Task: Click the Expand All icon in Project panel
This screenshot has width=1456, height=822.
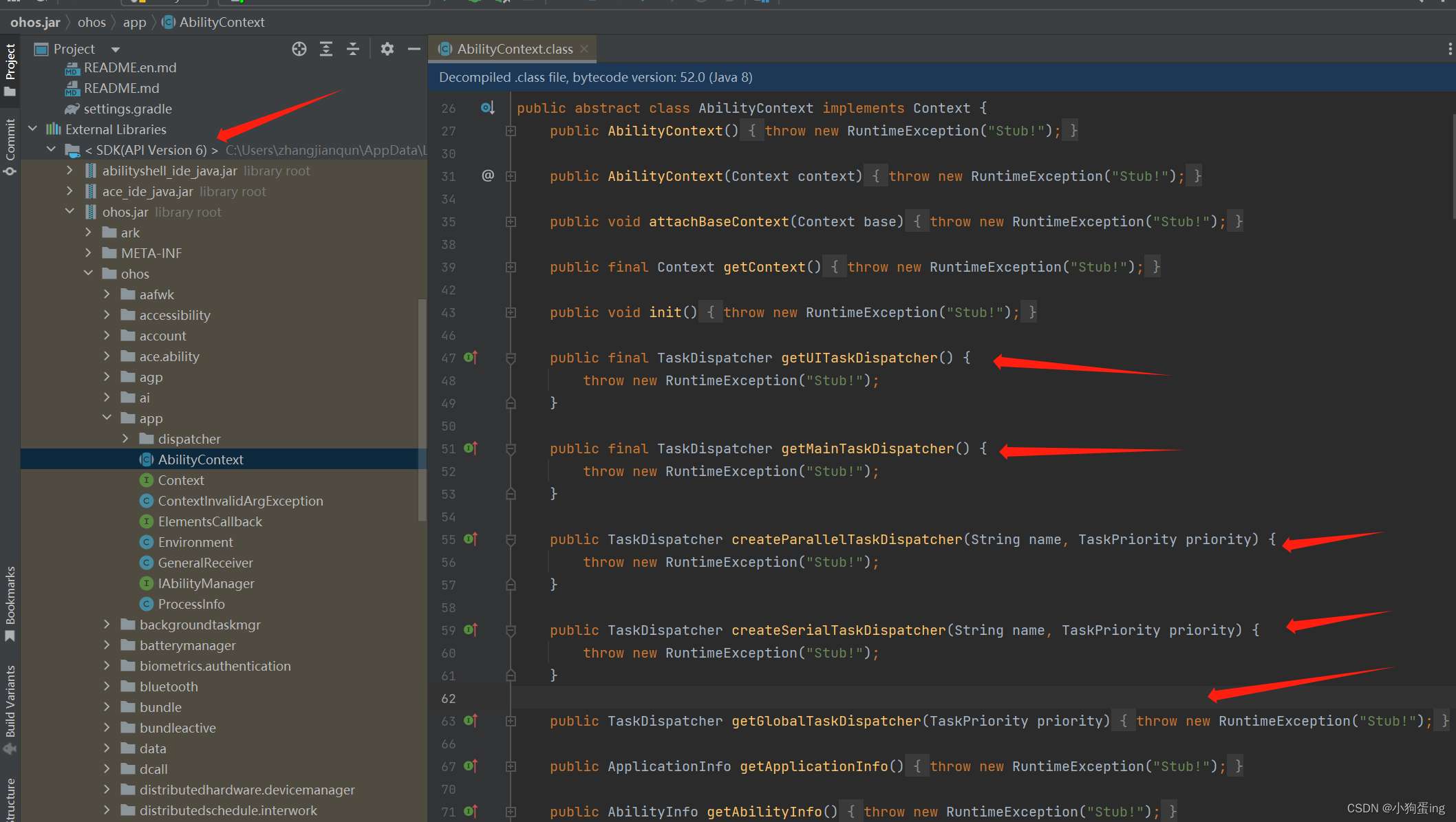Action: pyautogui.click(x=326, y=49)
